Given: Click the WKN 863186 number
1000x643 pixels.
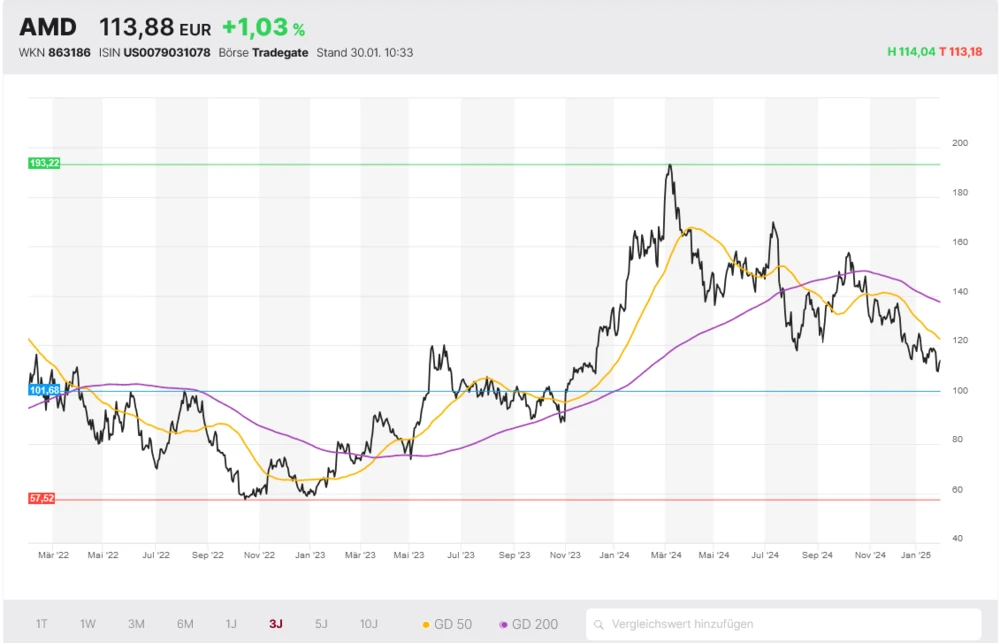Looking at the screenshot, I should [72, 52].
